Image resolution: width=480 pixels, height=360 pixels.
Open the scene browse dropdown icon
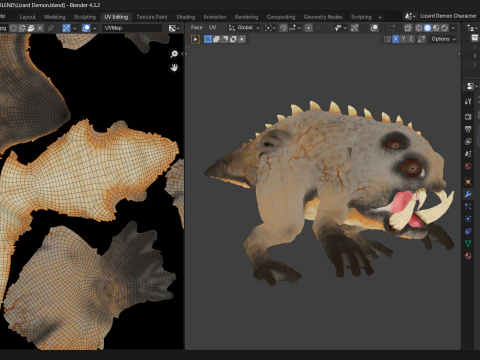410,16
